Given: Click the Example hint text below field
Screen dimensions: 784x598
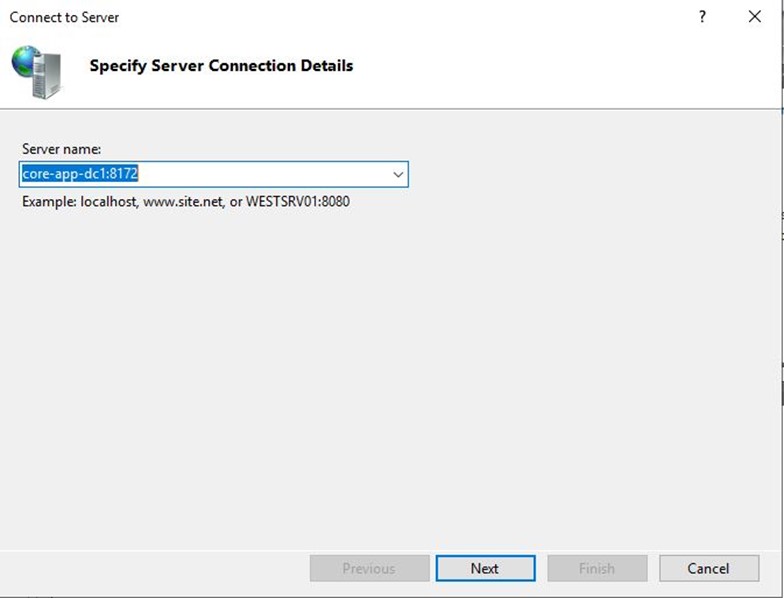Looking at the screenshot, I should tap(186, 202).
